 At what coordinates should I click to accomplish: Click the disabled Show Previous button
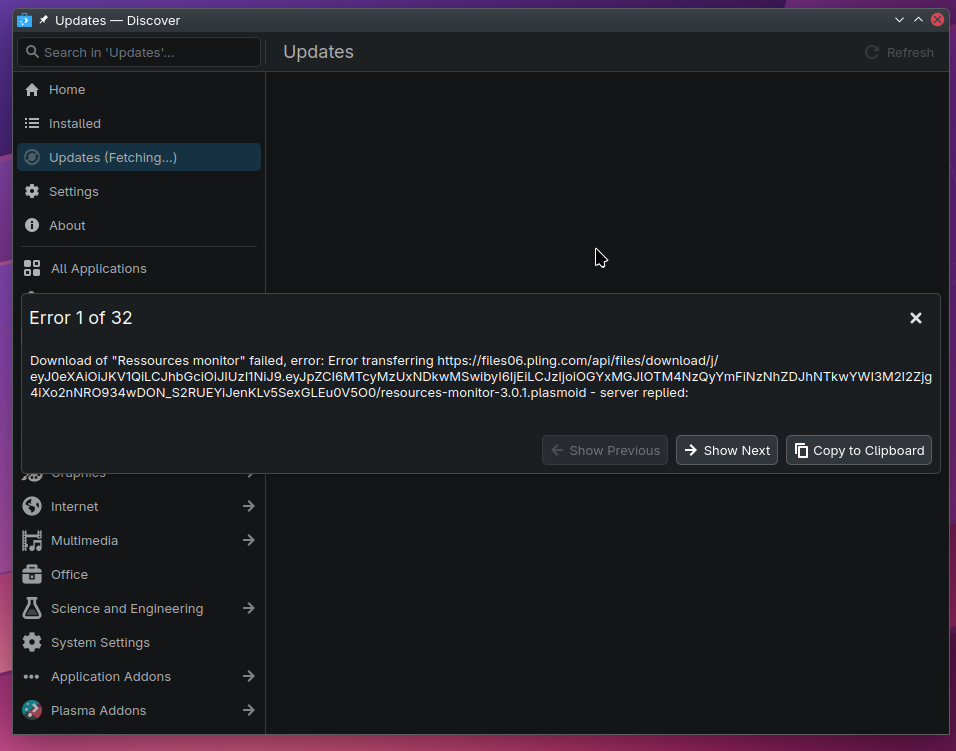[x=605, y=450]
